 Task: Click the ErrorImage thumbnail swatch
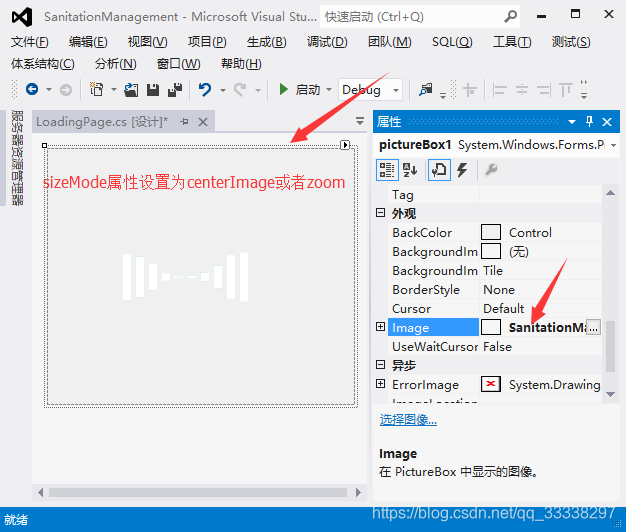(491, 384)
